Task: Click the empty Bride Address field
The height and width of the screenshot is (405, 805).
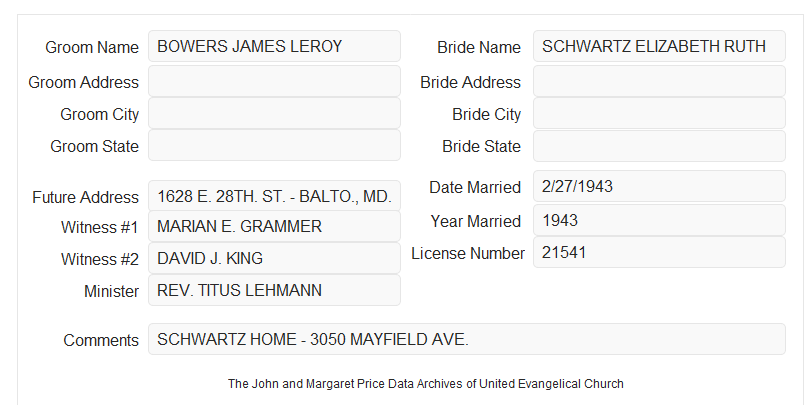Action: pos(659,81)
